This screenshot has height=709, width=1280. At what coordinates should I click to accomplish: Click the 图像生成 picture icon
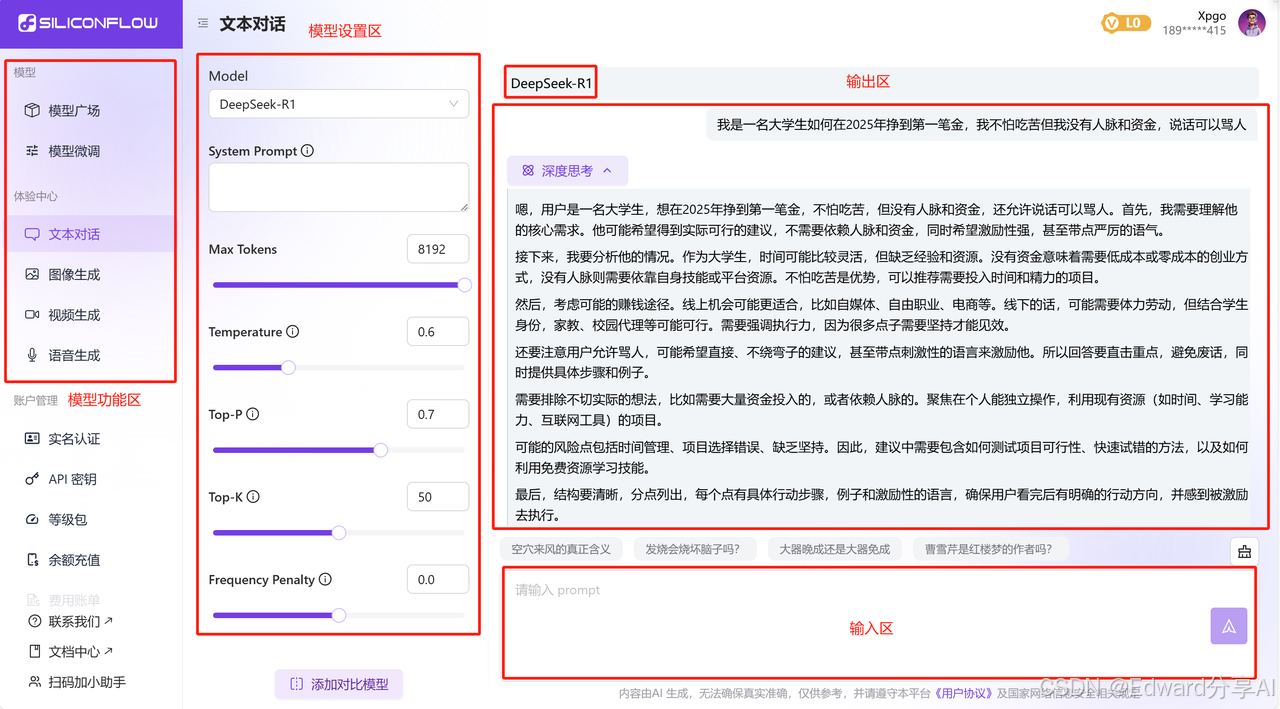coord(32,274)
